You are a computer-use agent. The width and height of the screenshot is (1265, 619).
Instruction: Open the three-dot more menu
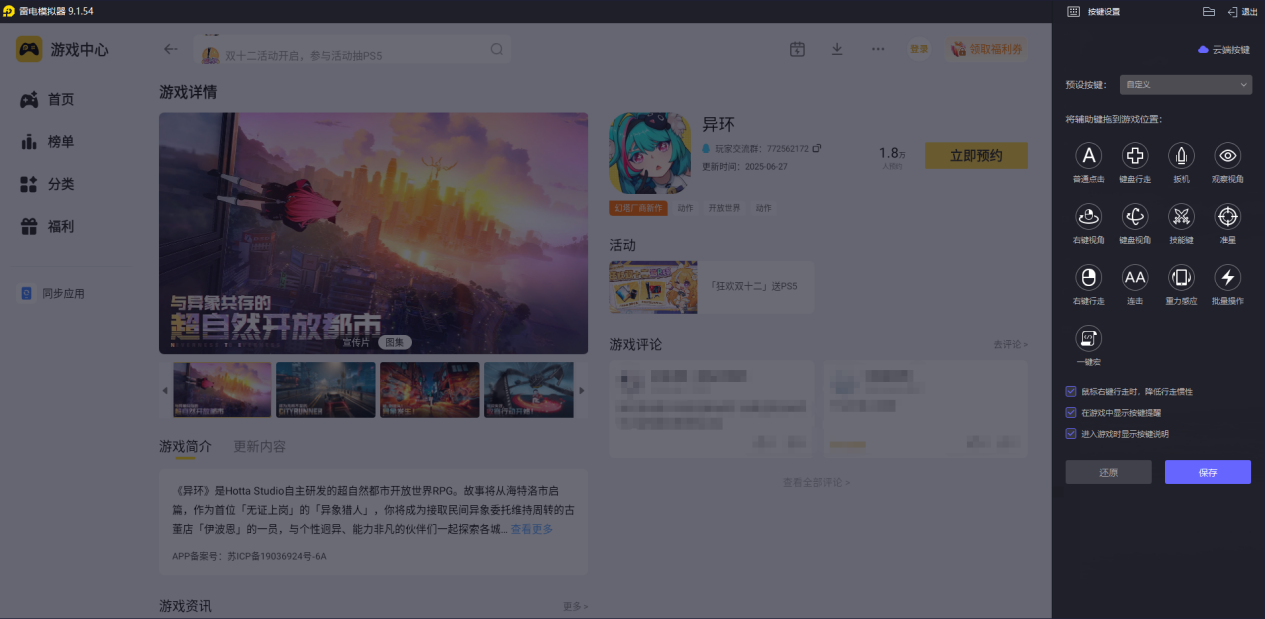[878, 49]
